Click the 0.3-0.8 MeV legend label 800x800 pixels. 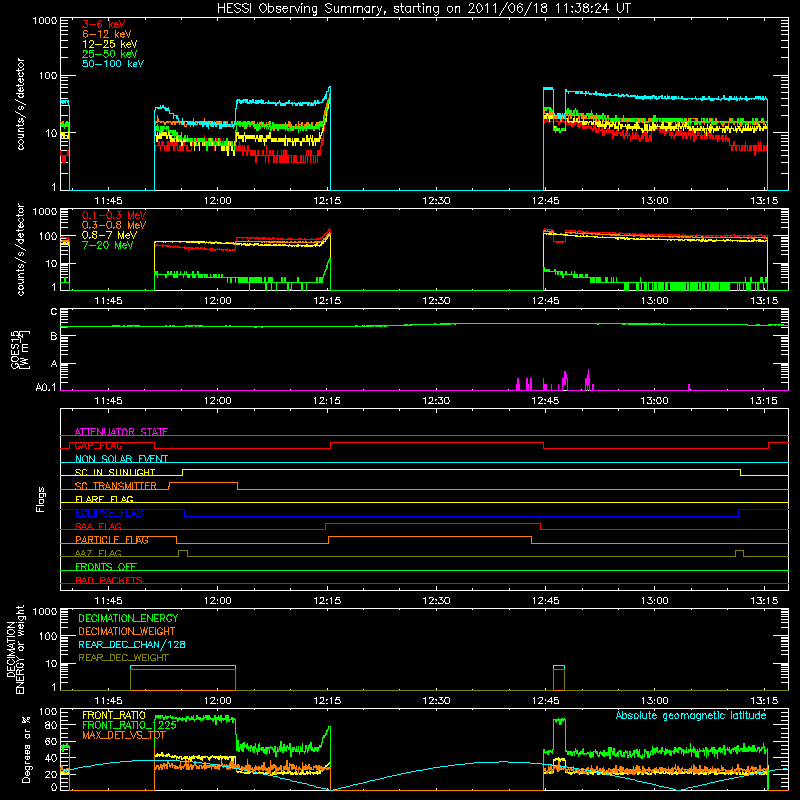pos(114,225)
